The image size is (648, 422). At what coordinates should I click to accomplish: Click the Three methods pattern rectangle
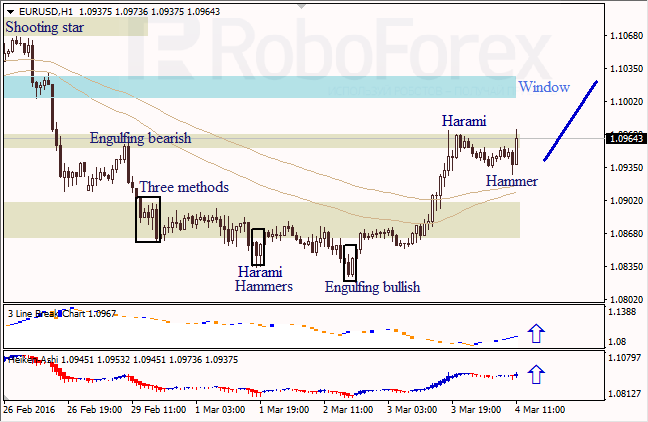point(148,219)
